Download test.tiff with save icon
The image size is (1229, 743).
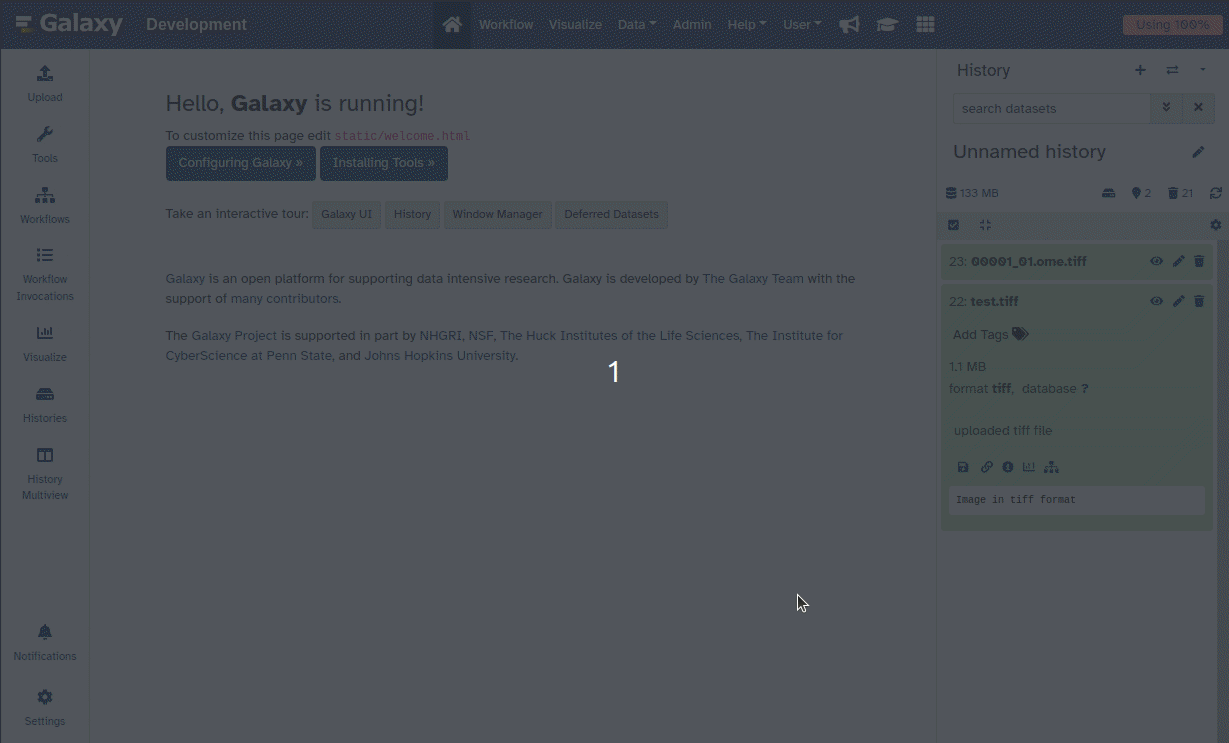pyautogui.click(x=963, y=467)
